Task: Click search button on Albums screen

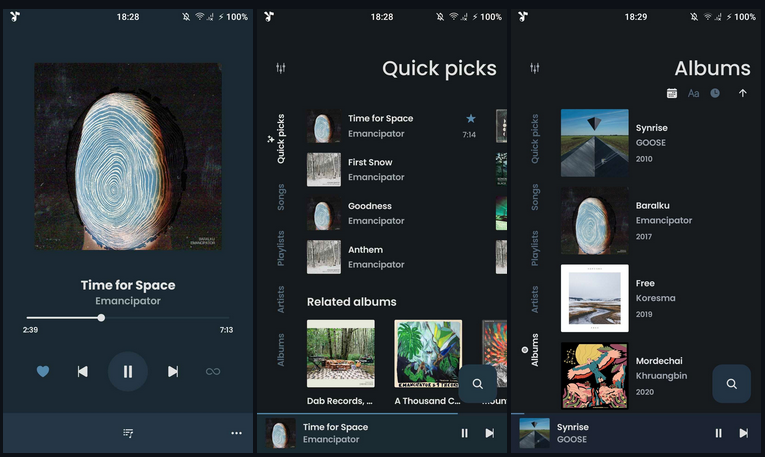Action: pos(731,384)
